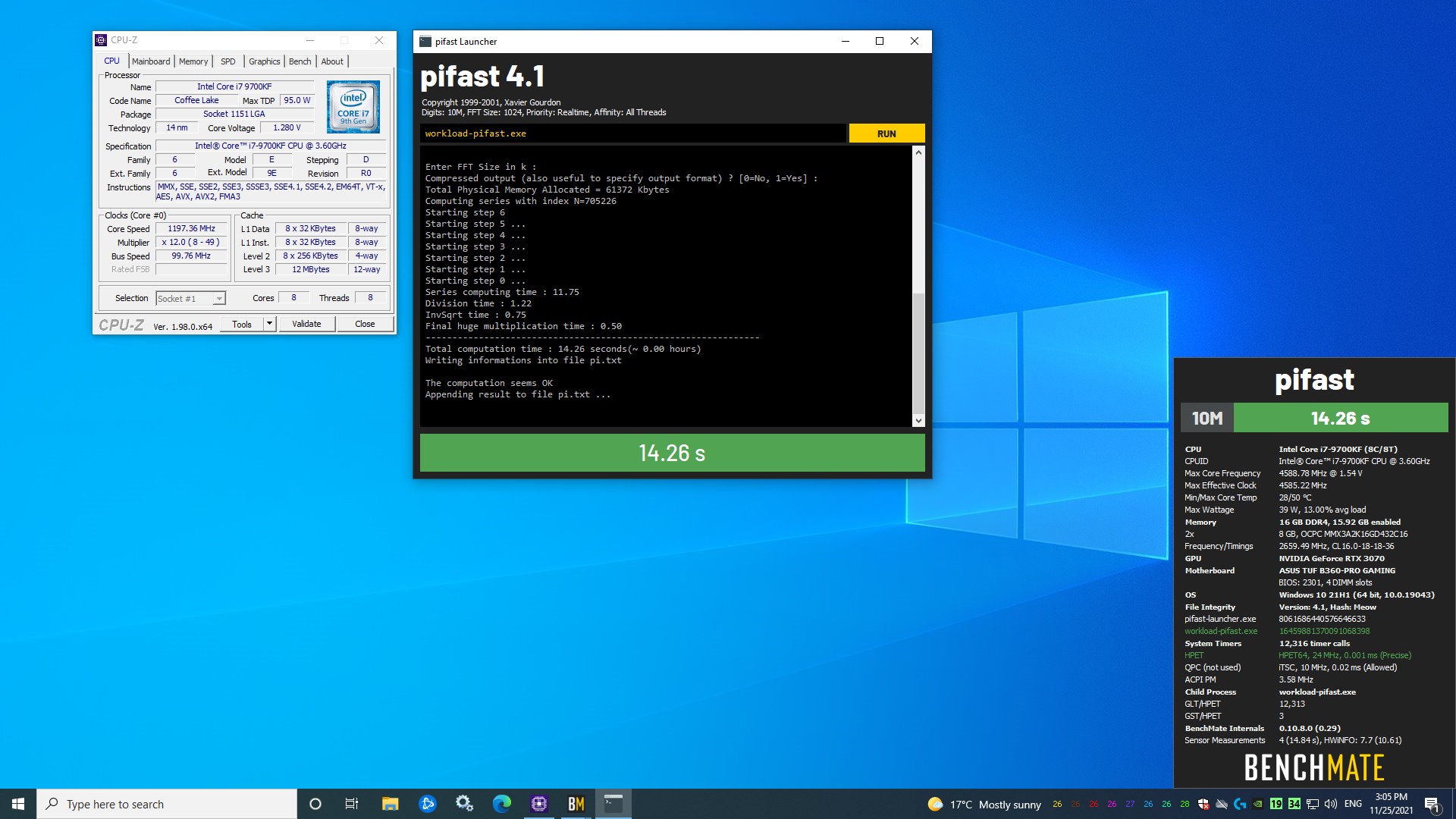This screenshot has height=819, width=1456.
Task: Expand Socket #1 selection dropdown
Action: [218, 299]
